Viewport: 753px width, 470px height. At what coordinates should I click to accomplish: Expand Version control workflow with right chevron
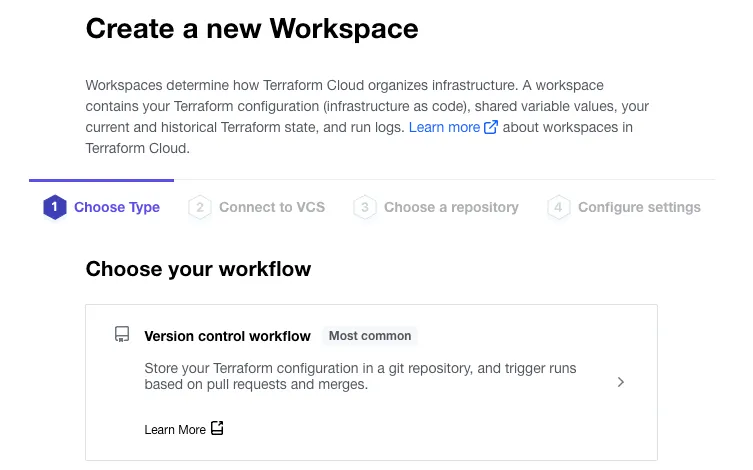pyautogui.click(x=621, y=382)
